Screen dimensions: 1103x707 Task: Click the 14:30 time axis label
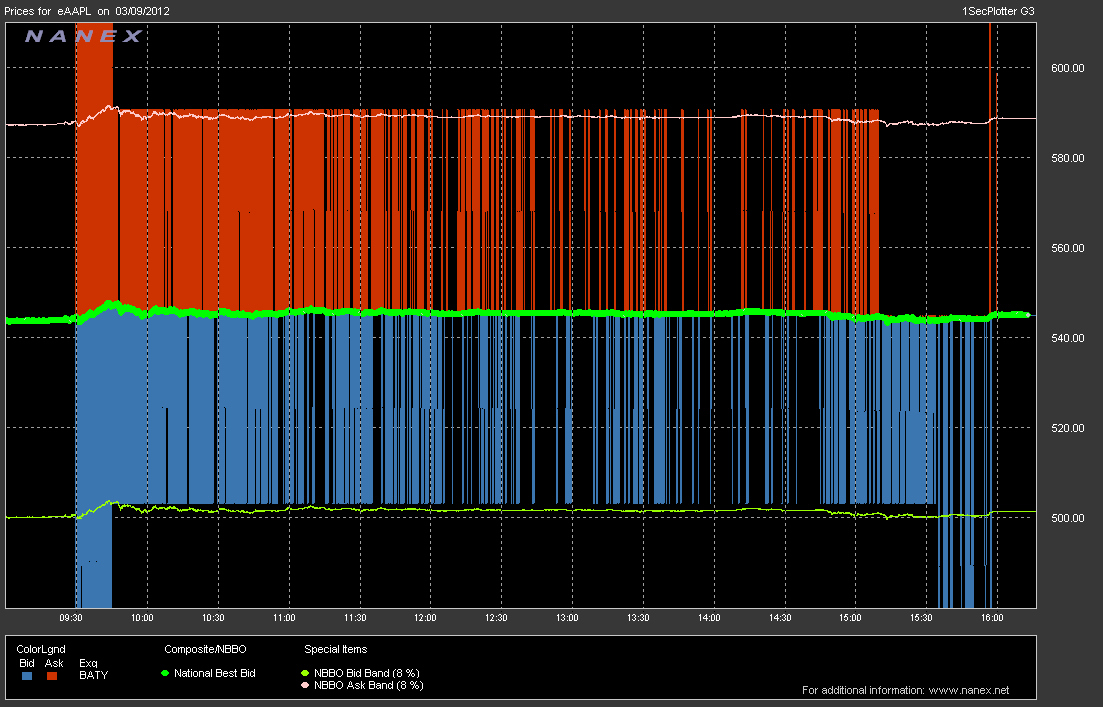pos(780,618)
